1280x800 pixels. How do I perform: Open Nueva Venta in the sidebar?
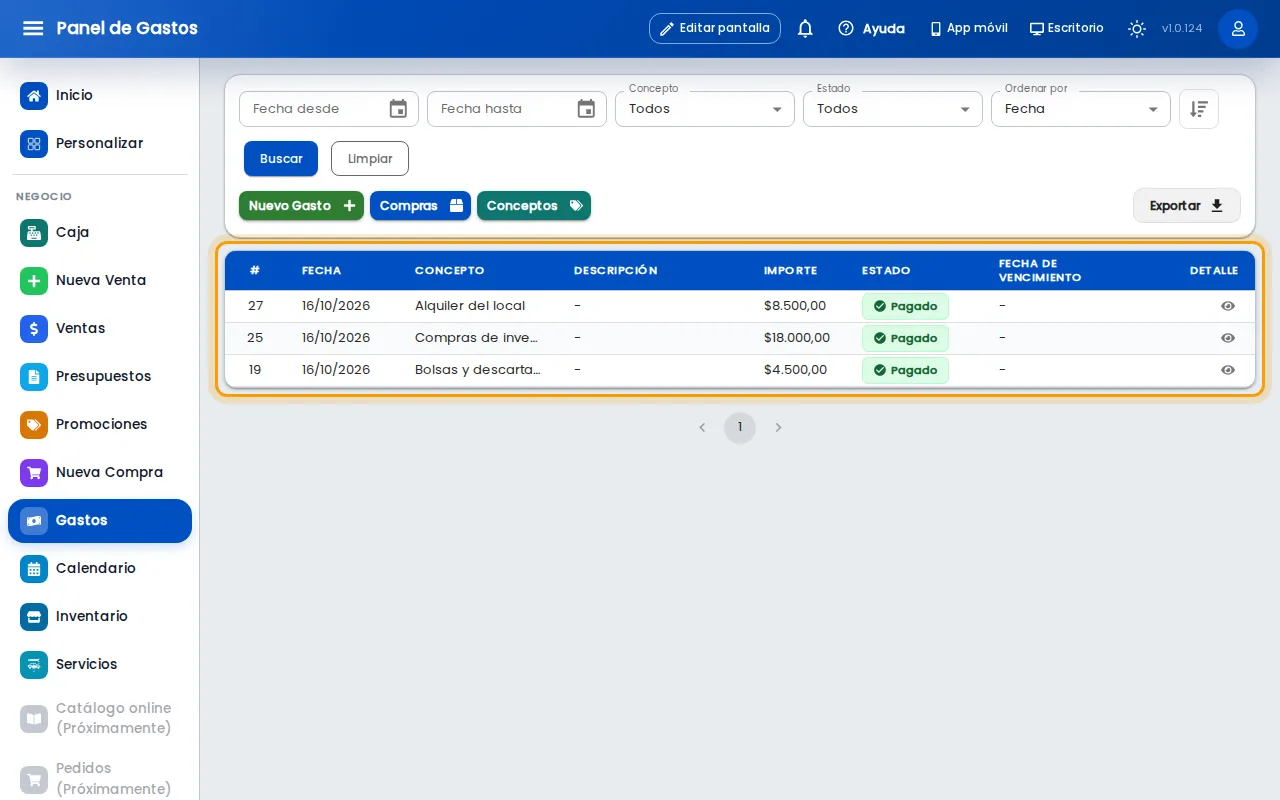(100, 281)
